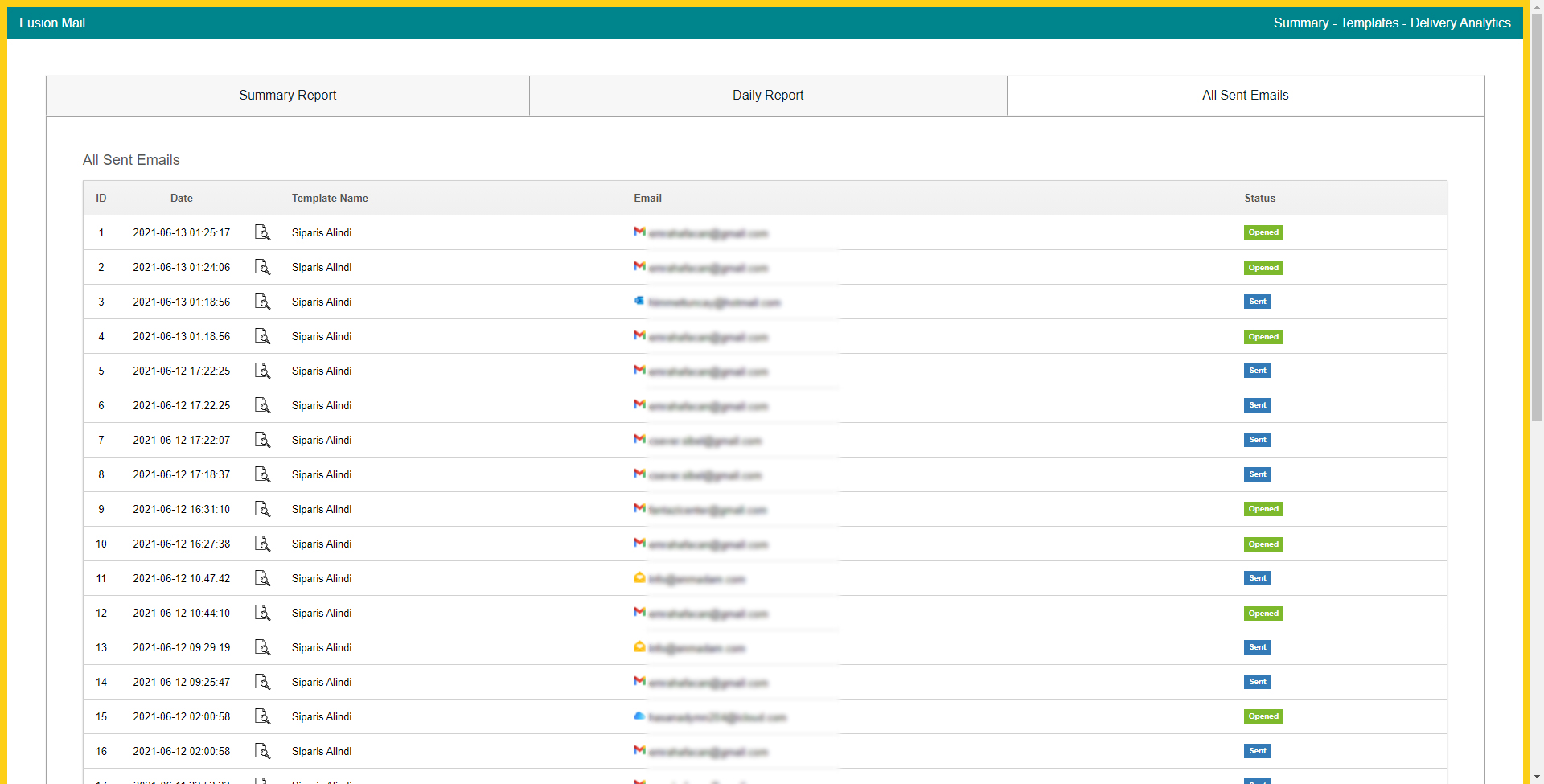Open preview icon for email ID 16
1544x784 pixels.
click(262, 751)
